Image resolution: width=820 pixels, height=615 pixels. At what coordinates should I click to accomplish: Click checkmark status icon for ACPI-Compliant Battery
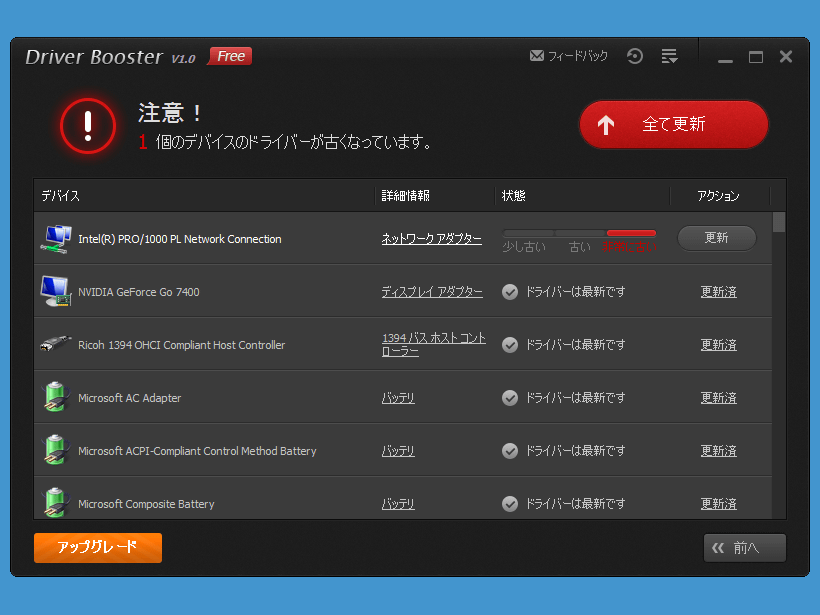coord(510,451)
